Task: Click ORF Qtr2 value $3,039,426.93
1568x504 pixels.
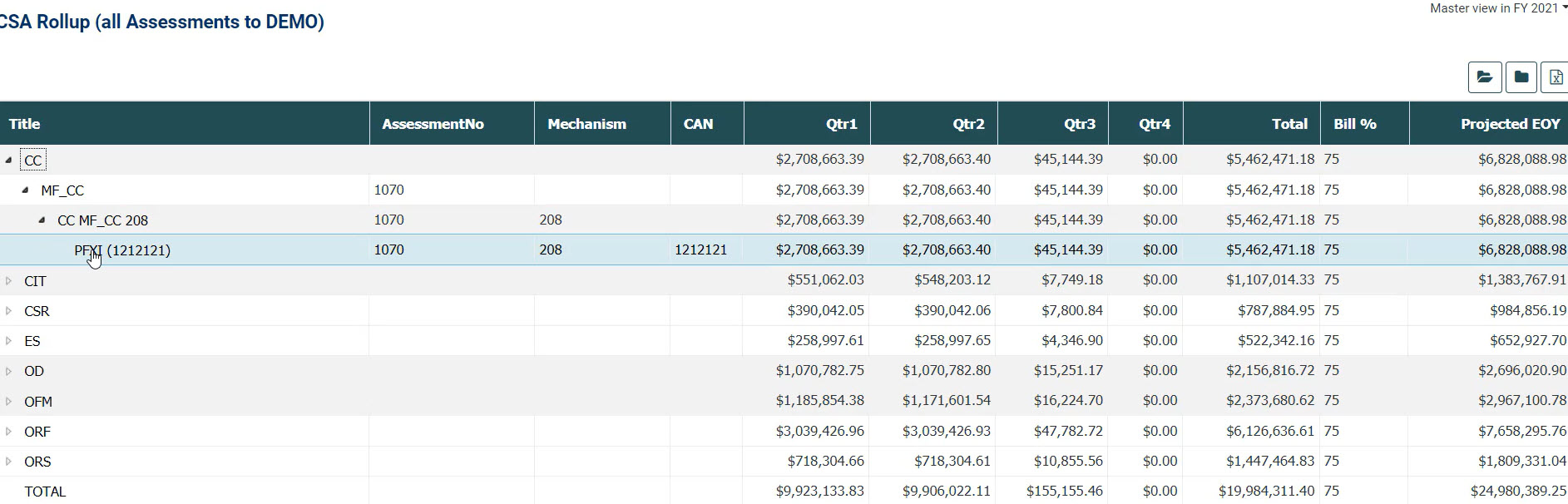Action: point(947,431)
